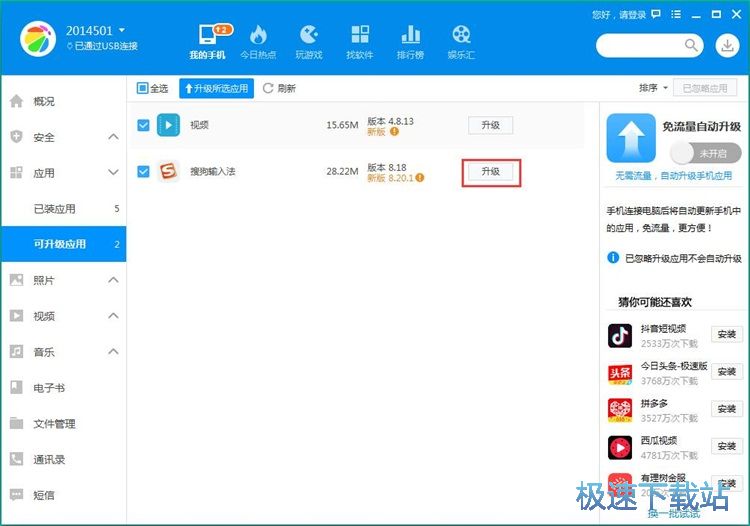Toggle the 全选 select-all checkbox

pos(142,88)
